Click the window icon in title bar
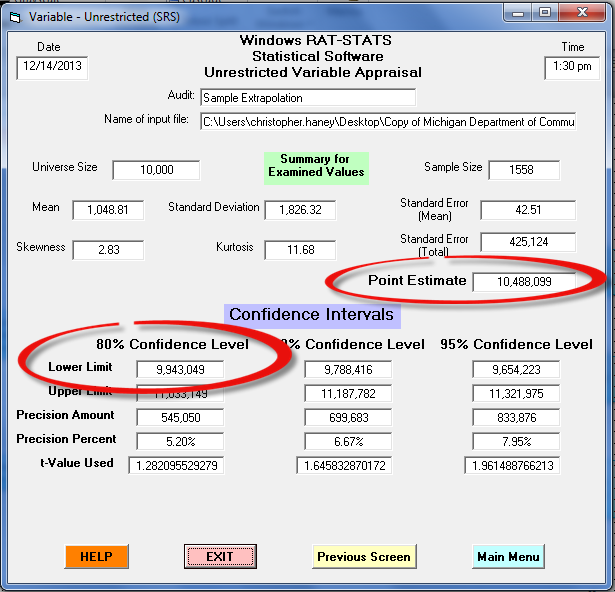This screenshot has height=592, width=615. tap(14, 13)
